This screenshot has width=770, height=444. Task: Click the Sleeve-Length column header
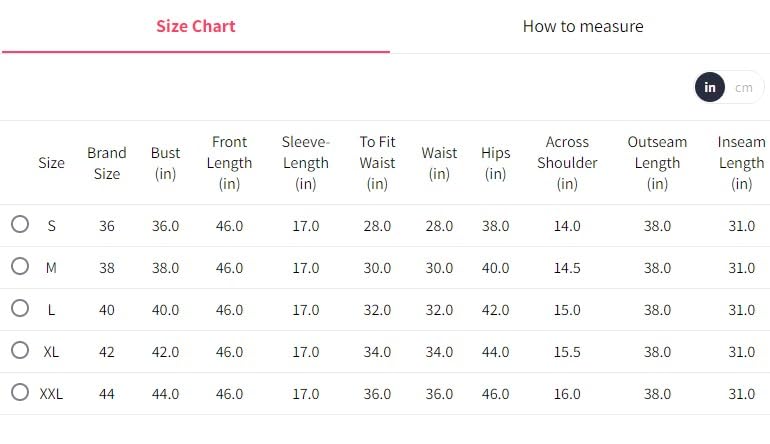click(306, 163)
